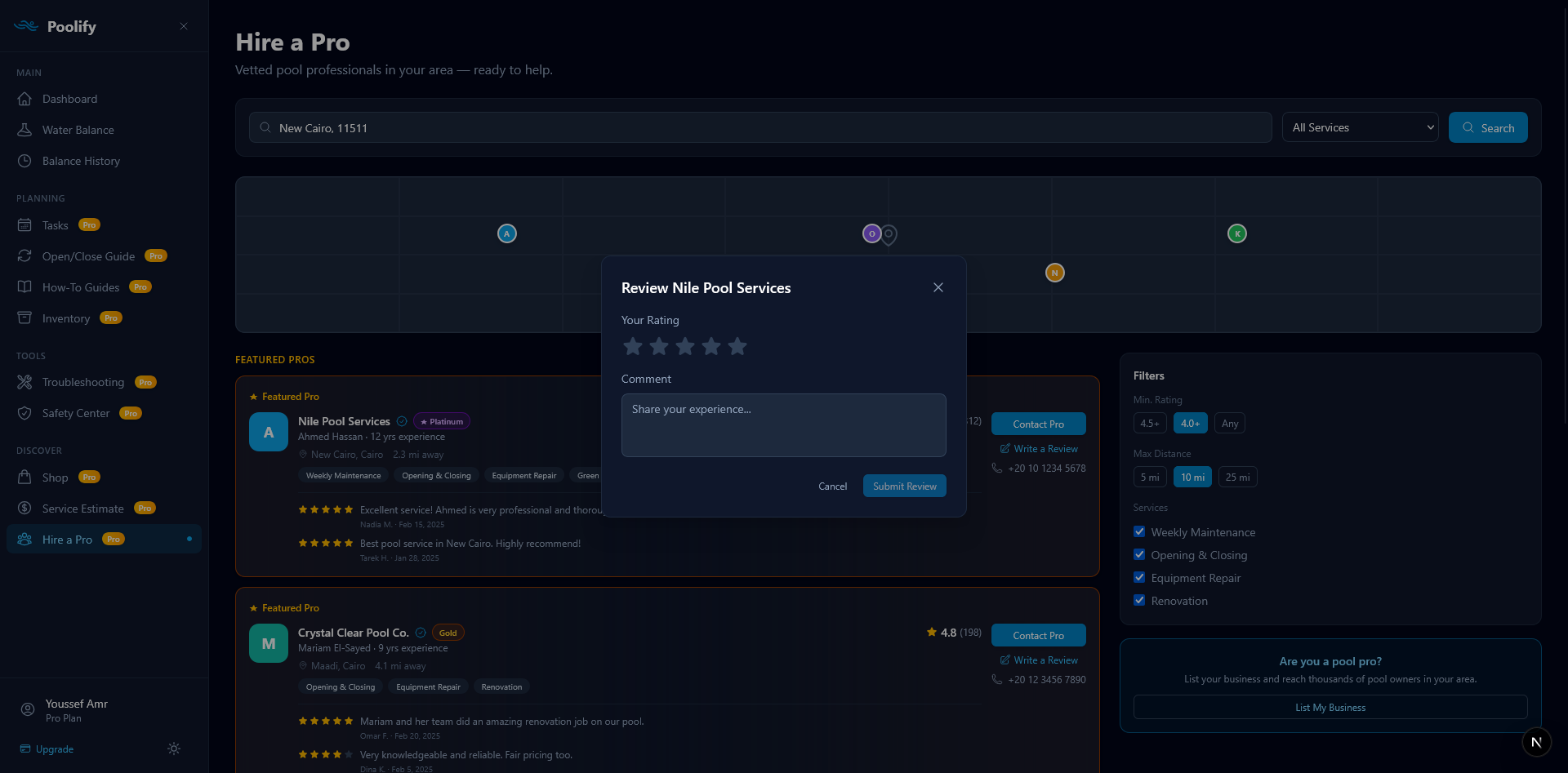
Task: Click the Upgrade link
Action: 47,749
